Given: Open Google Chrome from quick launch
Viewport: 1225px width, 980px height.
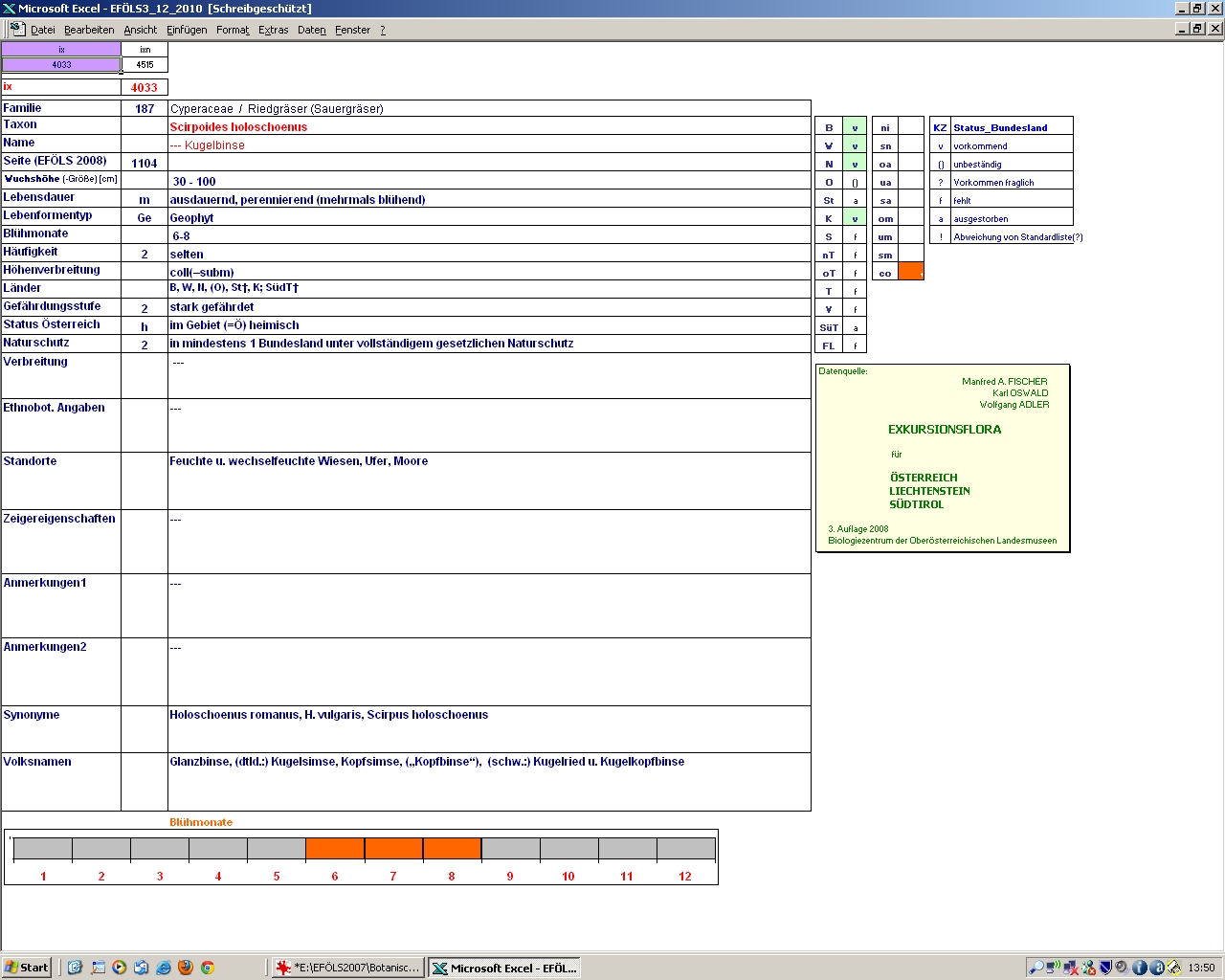Looking at the screenshot, I should coord(207,968).
